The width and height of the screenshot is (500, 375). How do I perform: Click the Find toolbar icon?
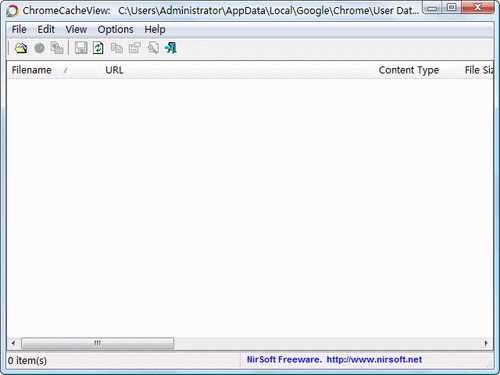coord(153,48)
